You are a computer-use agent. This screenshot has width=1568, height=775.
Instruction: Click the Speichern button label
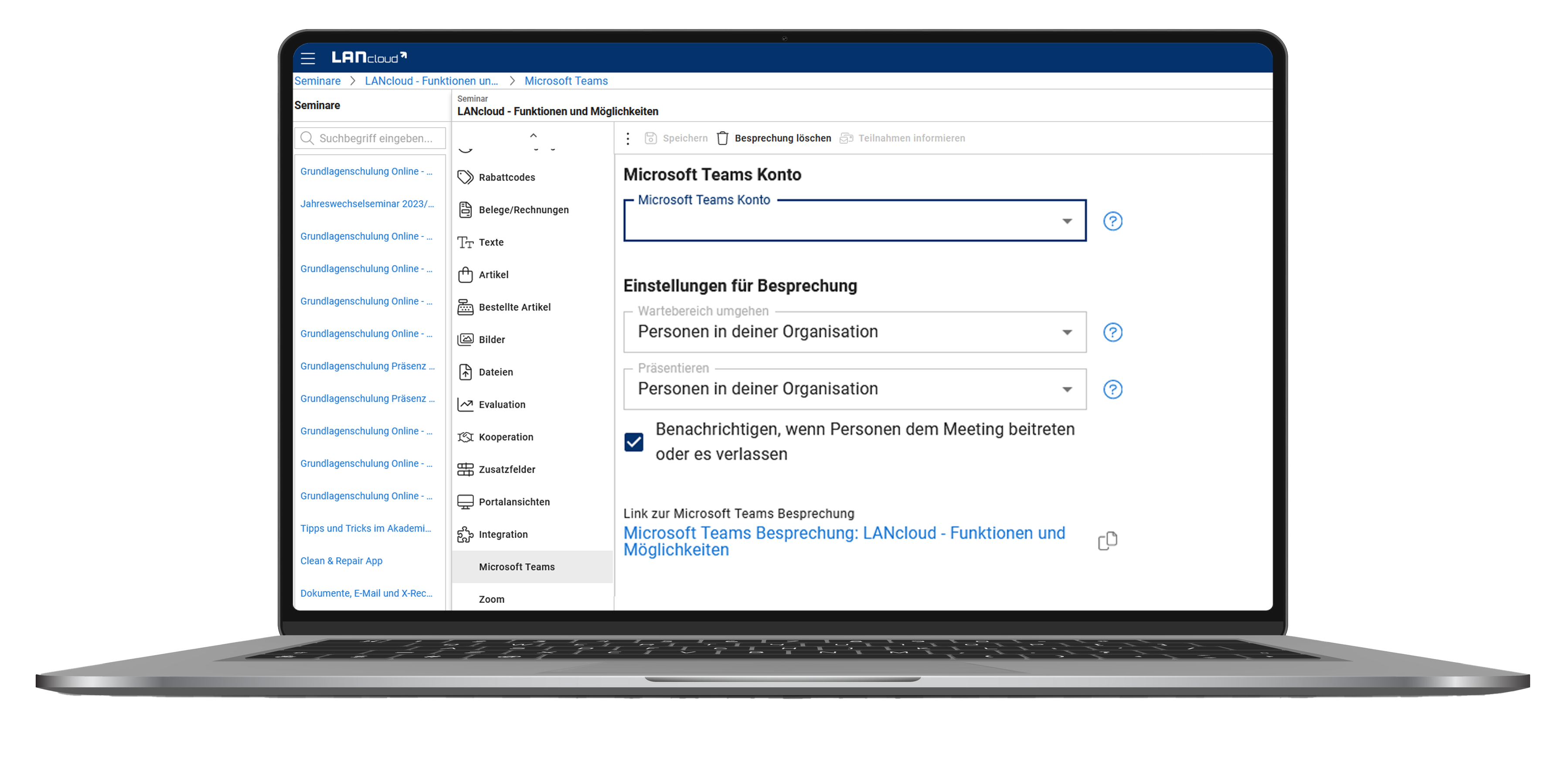point(685,138)
